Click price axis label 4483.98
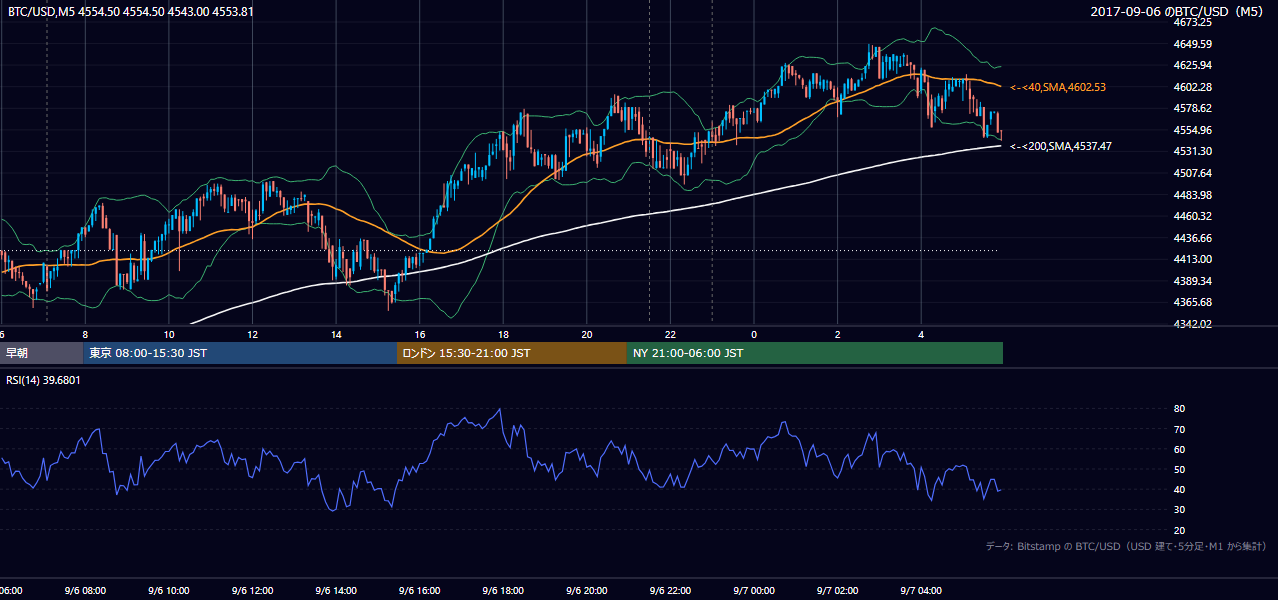The image size is (1278, 600). click(x=1194, y=195)
